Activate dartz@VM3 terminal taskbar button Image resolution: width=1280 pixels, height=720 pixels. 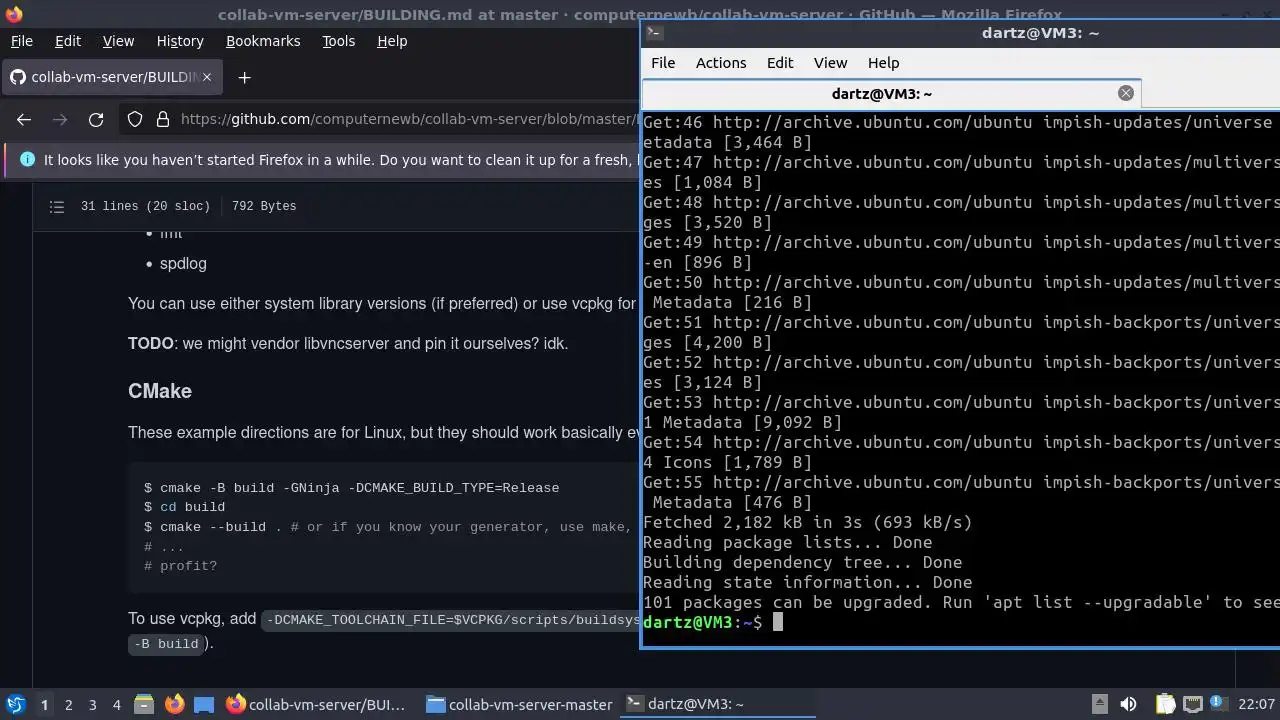point(718,704)
